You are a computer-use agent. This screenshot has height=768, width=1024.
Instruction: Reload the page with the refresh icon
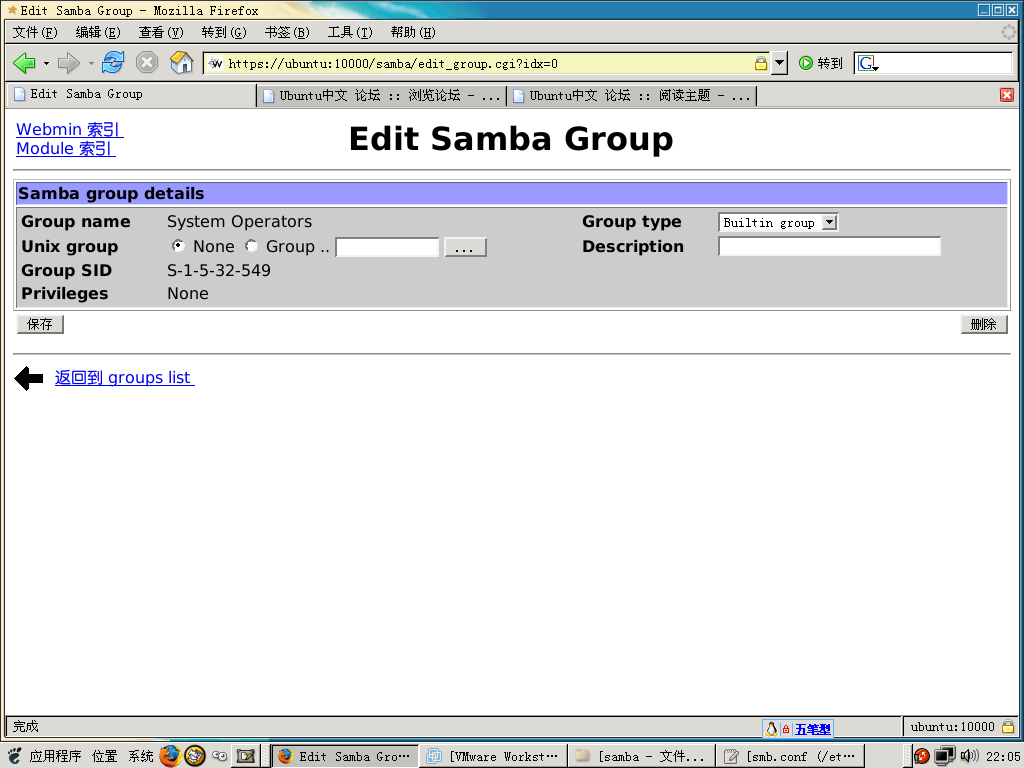click(x=113, y=63)
